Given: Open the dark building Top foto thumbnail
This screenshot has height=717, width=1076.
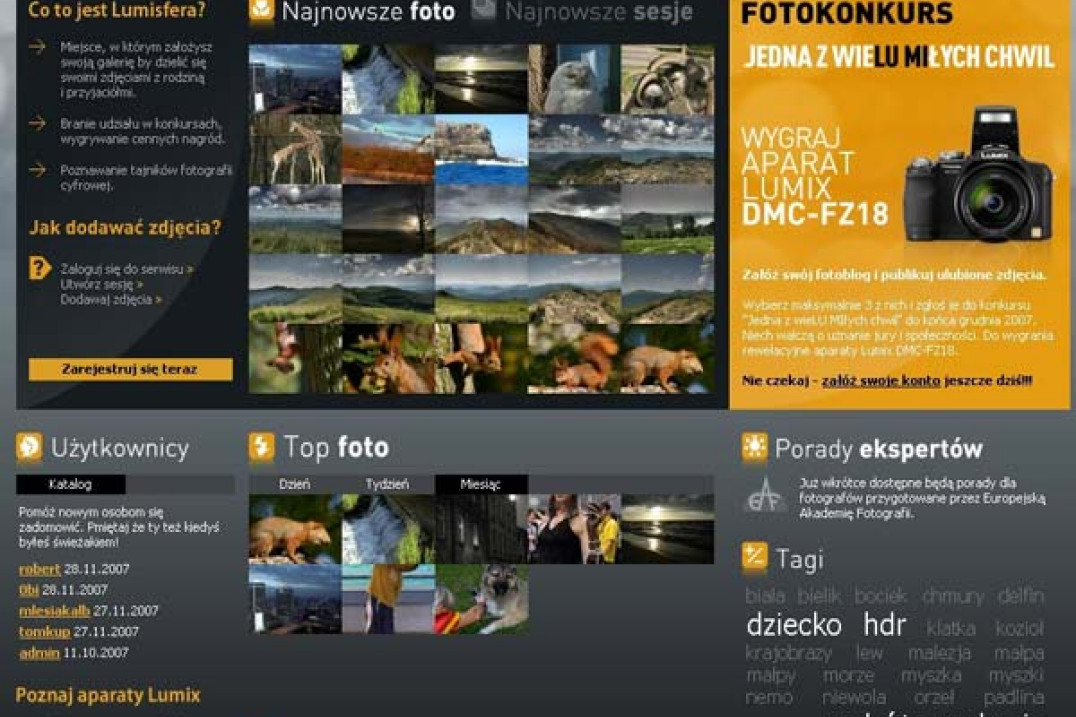Looking at the screenshot, I should coord(481,529).
